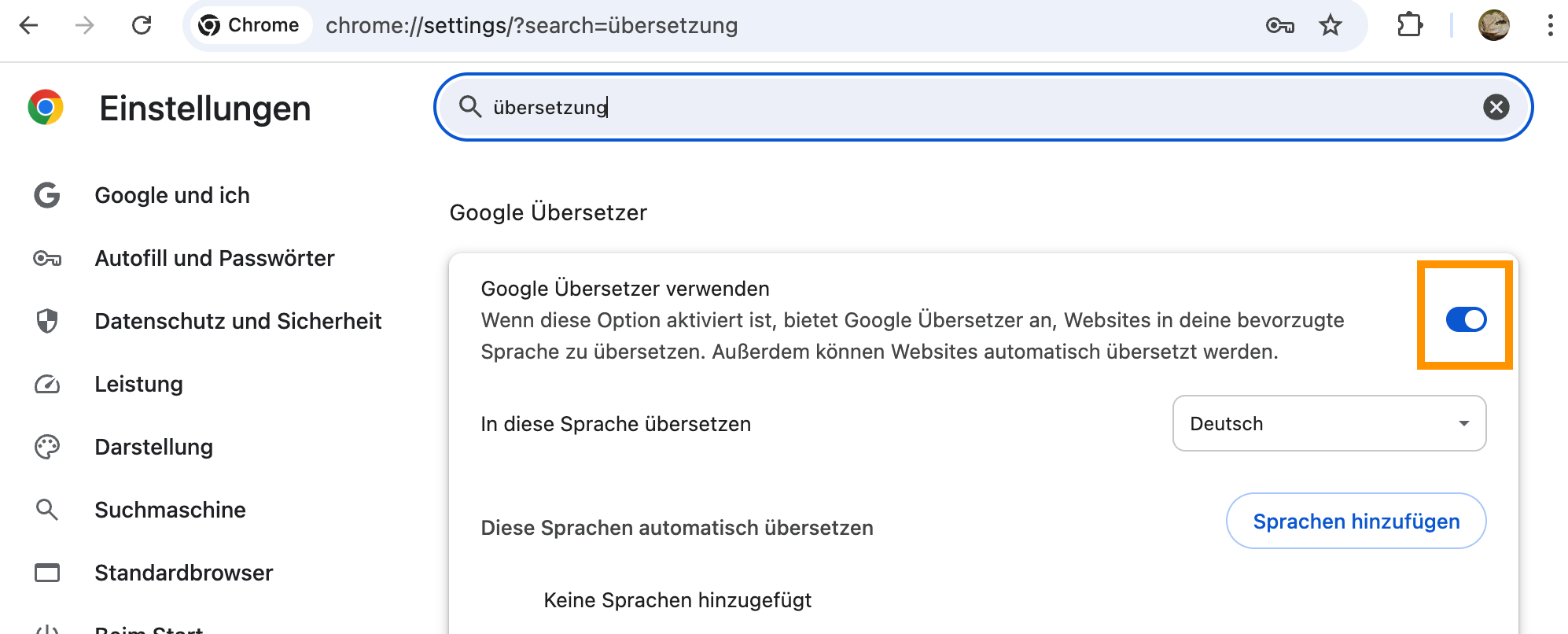
Task: Click the browser back arrow
Action: (x=29, y=26)
